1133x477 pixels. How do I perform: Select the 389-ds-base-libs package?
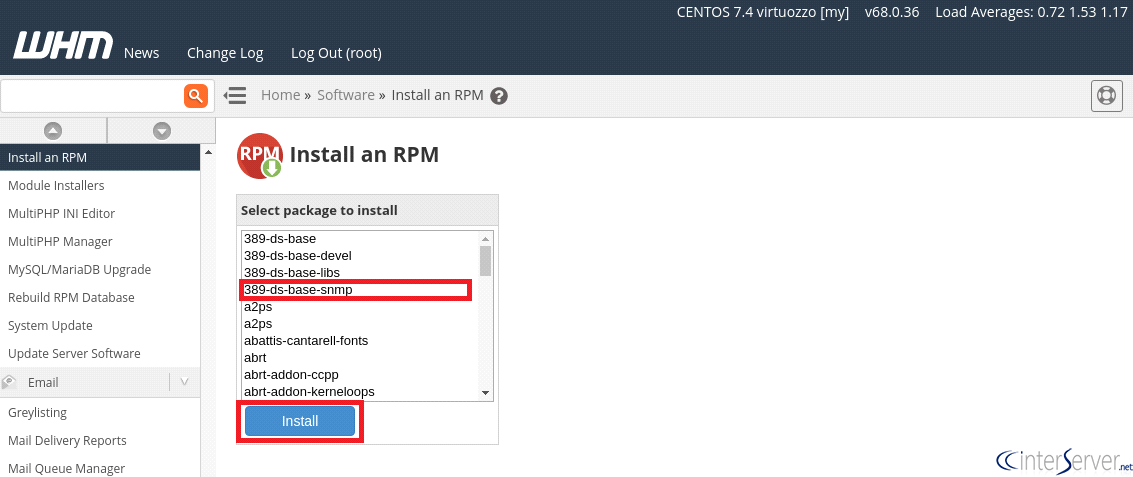pos(359,272)
